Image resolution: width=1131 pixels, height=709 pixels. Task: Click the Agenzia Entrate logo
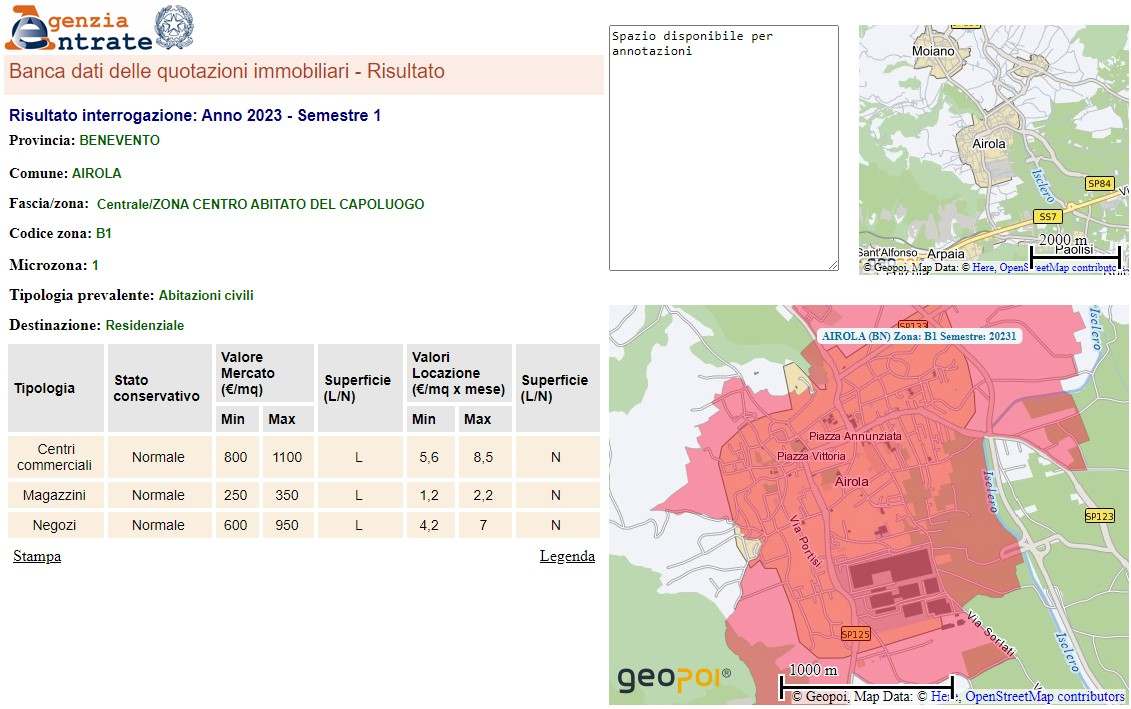(78, 29)
